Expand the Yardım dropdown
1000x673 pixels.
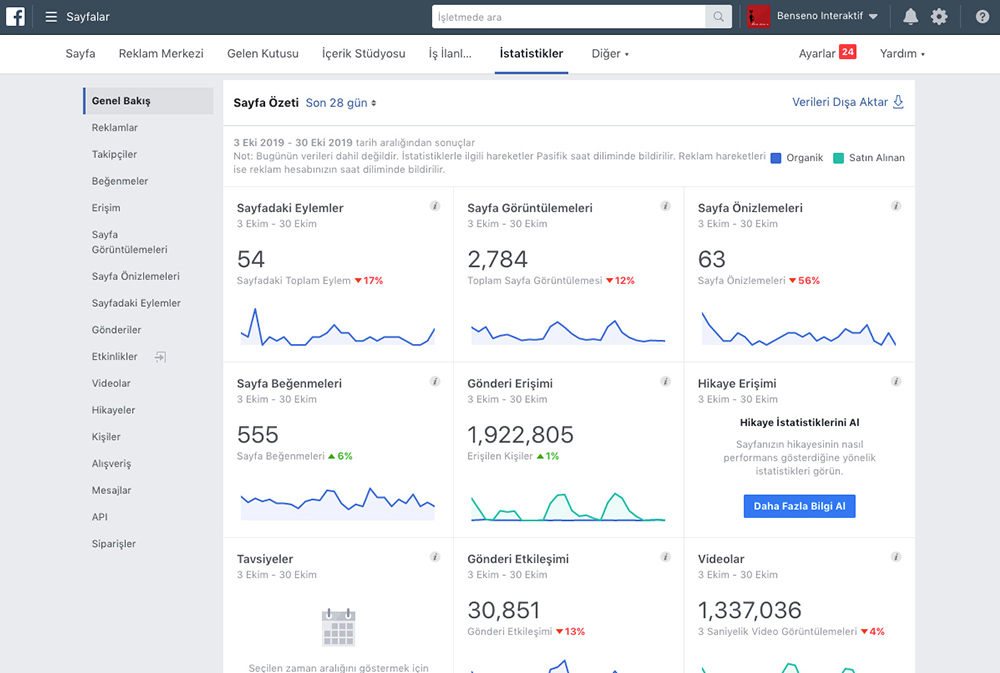[x=902, y=54]
